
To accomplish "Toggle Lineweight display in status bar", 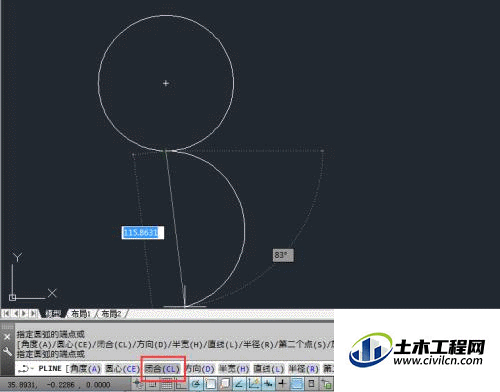I will tap(282, 384).
